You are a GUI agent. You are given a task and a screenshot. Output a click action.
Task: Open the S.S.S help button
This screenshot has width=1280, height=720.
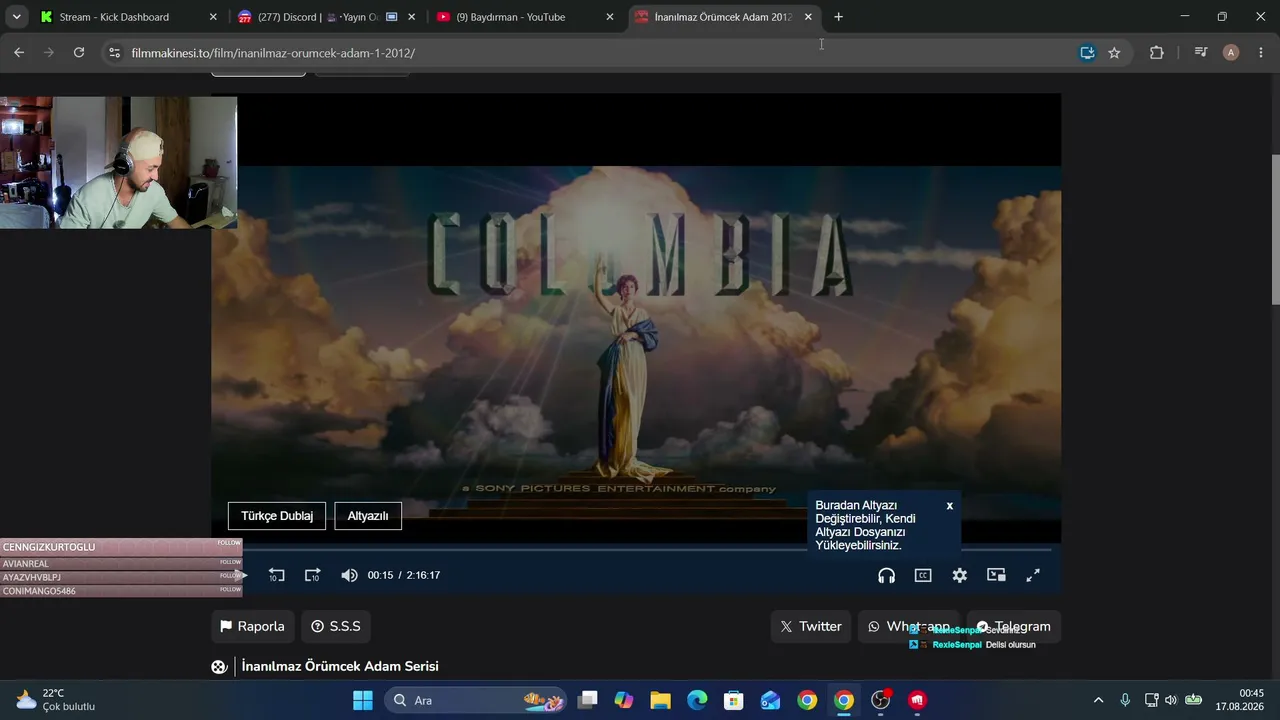pyautogui.click(x=336, y=626)
